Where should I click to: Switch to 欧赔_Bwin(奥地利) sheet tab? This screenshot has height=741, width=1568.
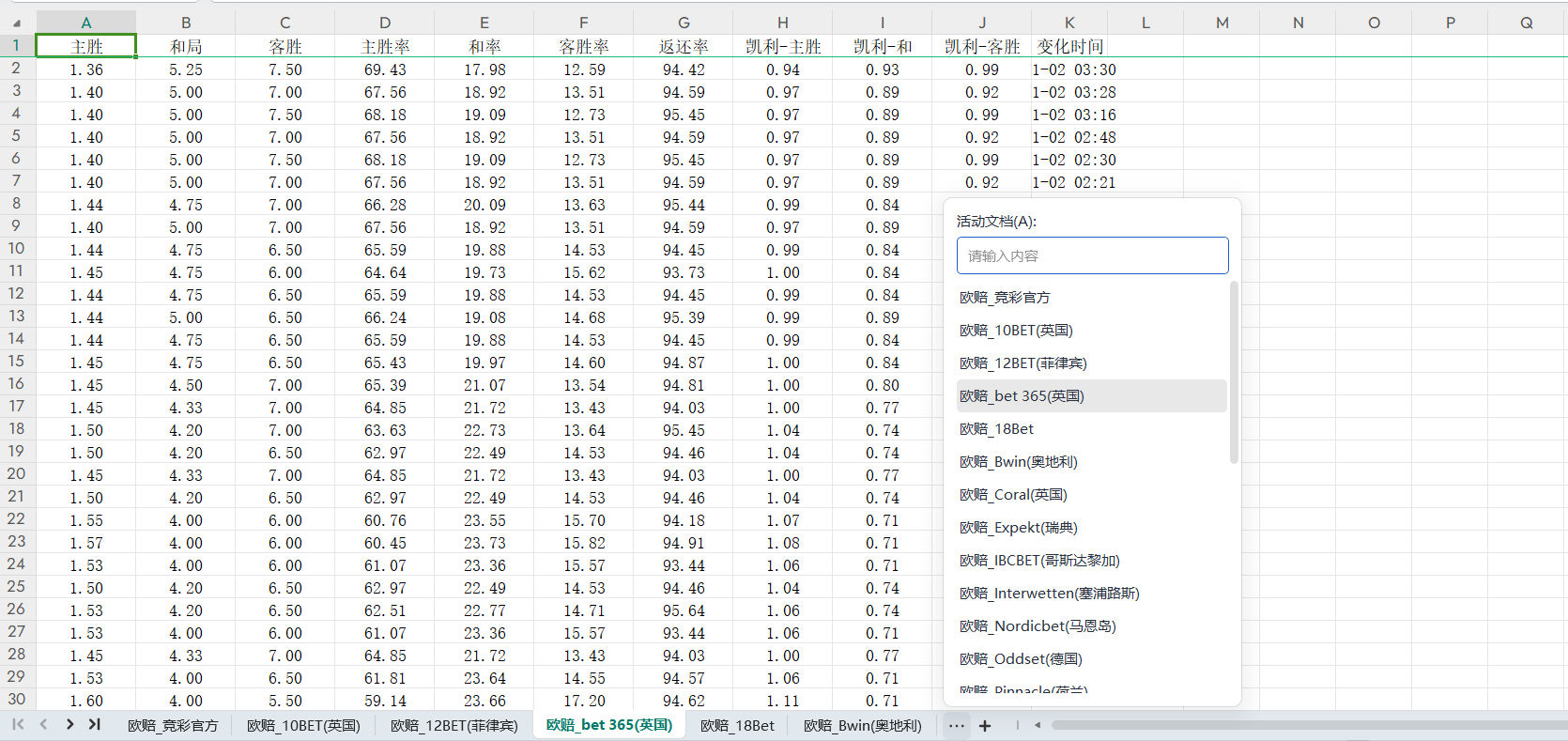point(863,725)
